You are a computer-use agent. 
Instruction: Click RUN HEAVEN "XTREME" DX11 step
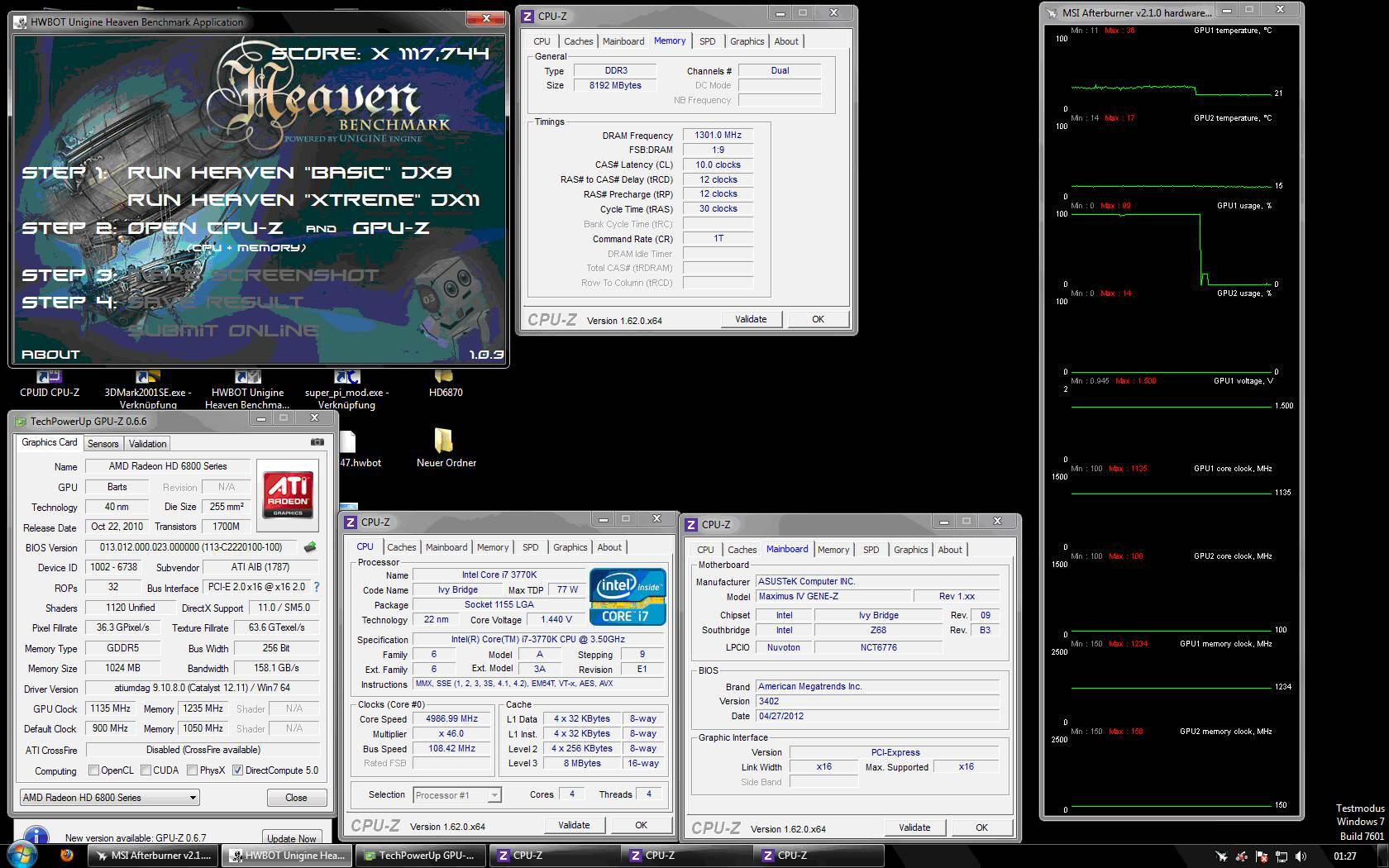(303, 200)
